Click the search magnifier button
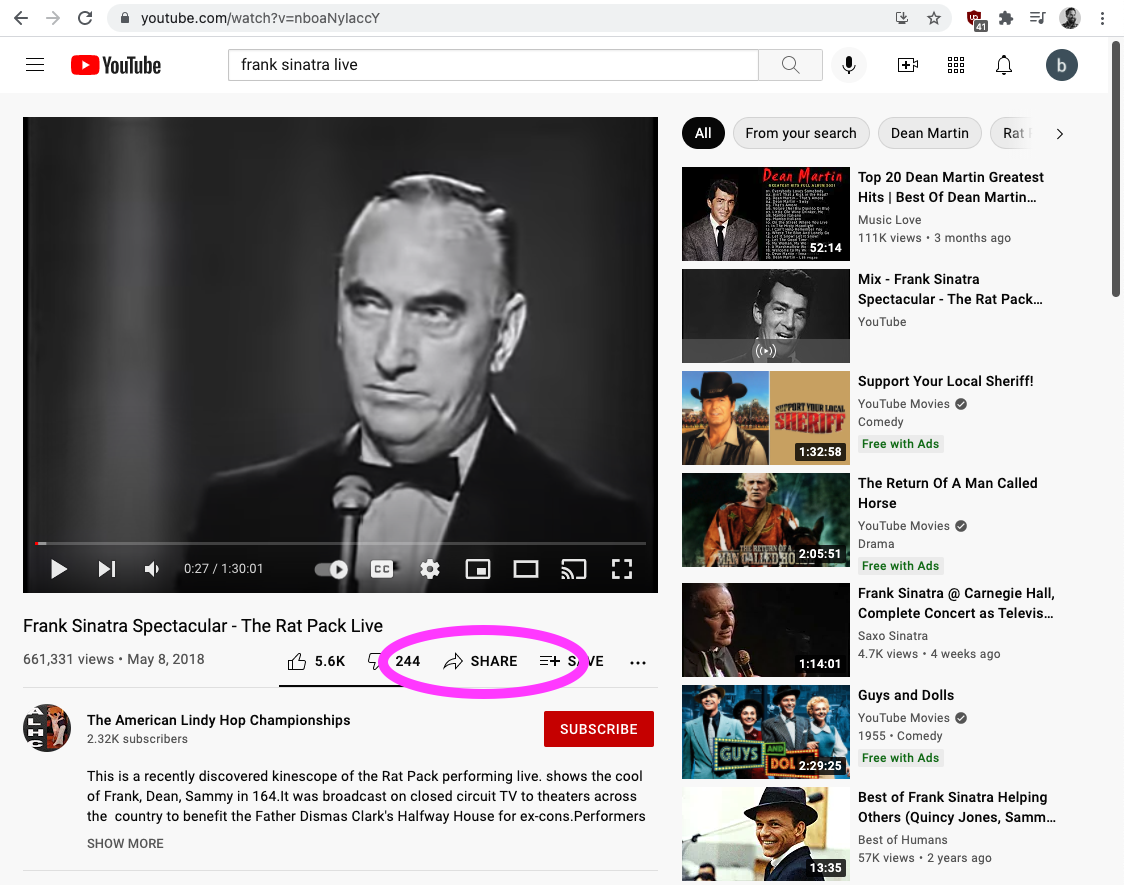 tap(790, 65)
